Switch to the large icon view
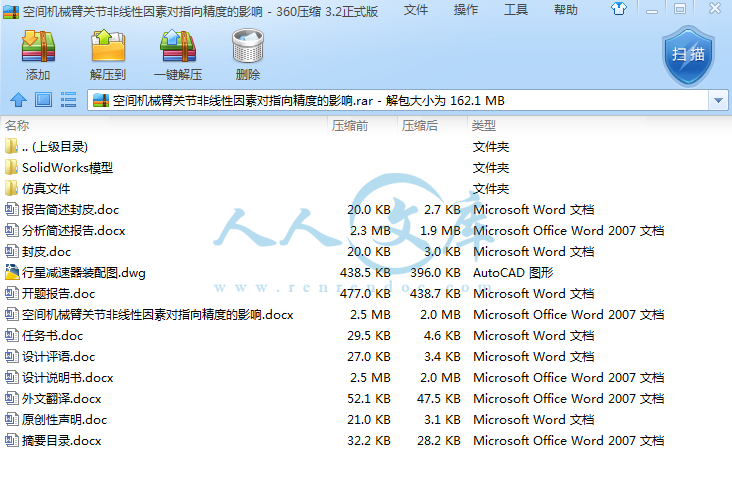Viewport: 732px width, 488px height. click(x=43, y=99)
